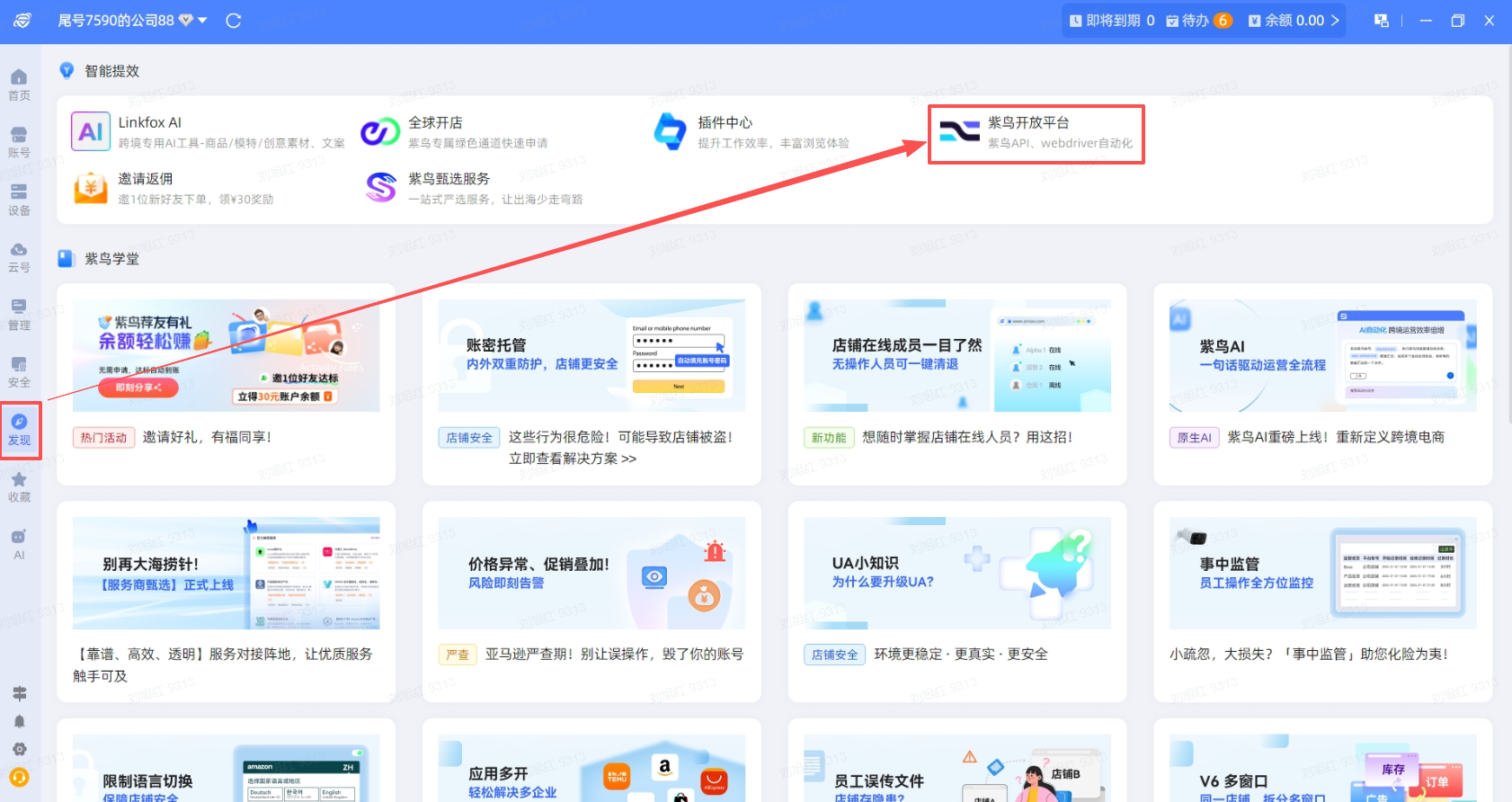Open the 价格异常、促销叠加 thumbnail
1512x802 pixels.
(x=592, y=573)
